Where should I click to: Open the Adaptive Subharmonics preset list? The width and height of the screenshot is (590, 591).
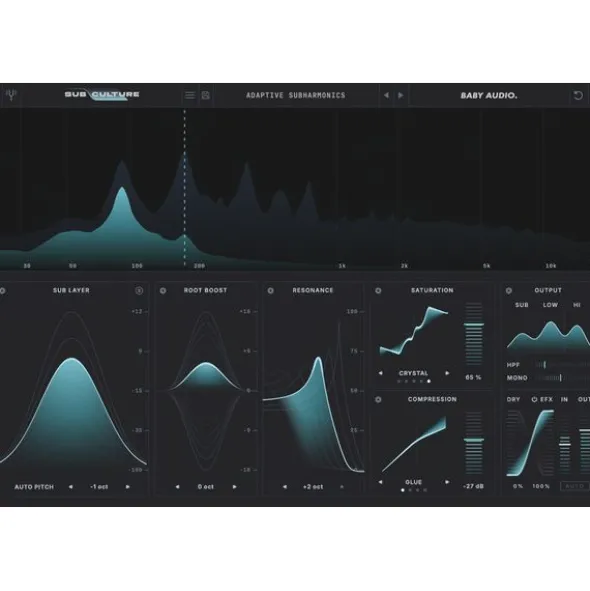(x=296, y=95)
